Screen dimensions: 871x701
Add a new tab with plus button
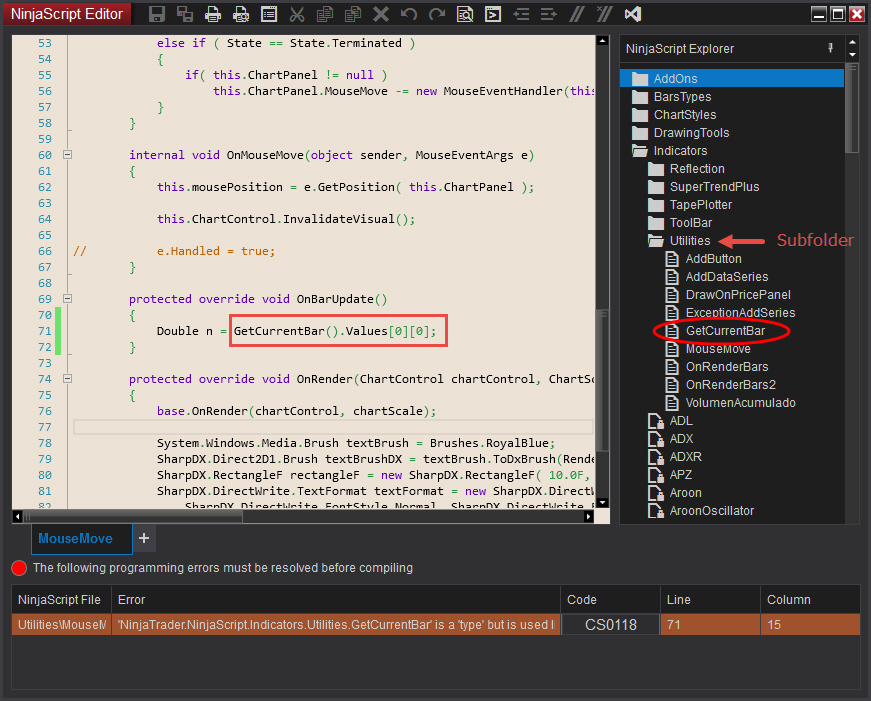[144, 539]
